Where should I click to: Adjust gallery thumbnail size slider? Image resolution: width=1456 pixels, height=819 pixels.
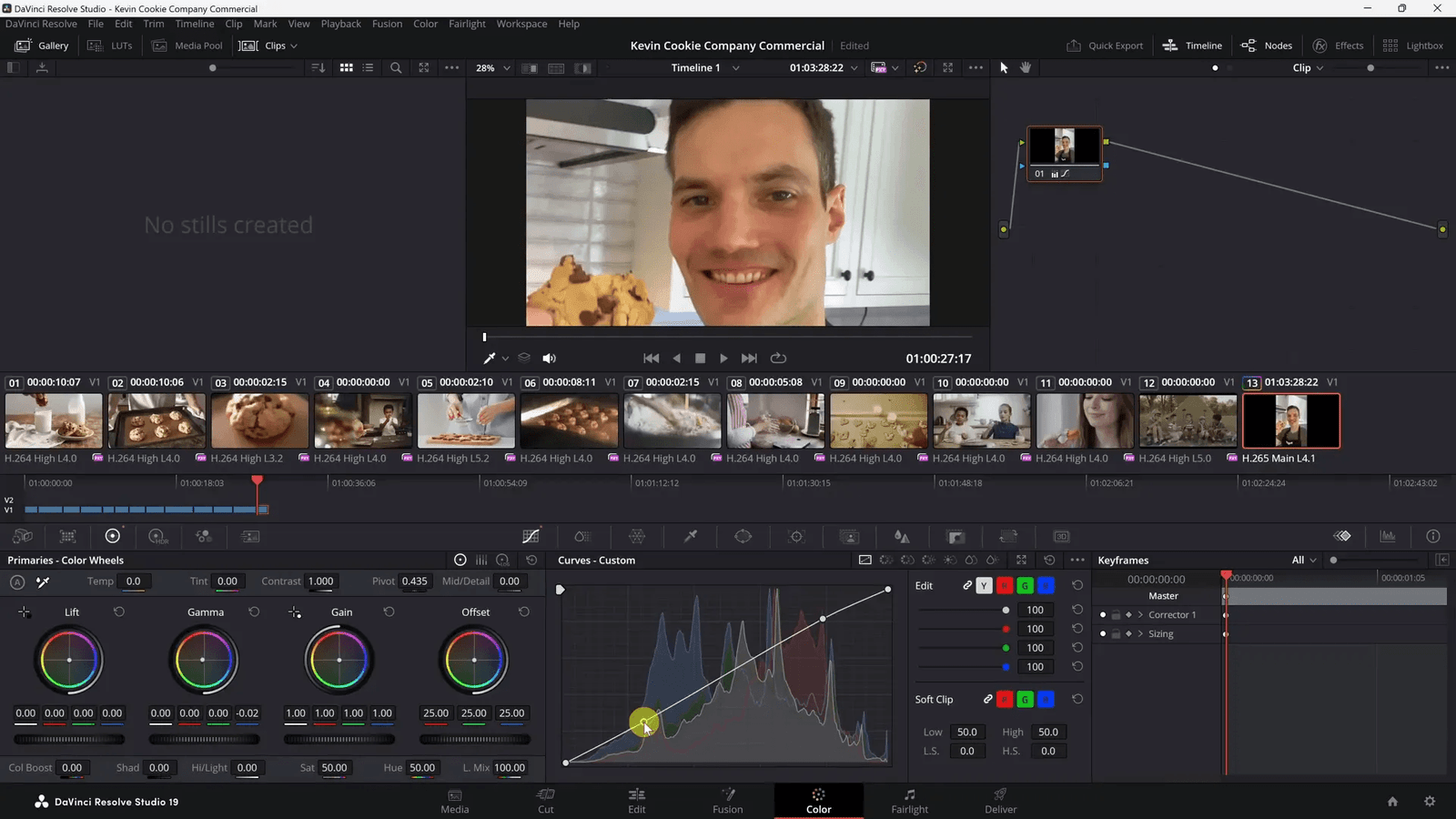pos(213,68)
